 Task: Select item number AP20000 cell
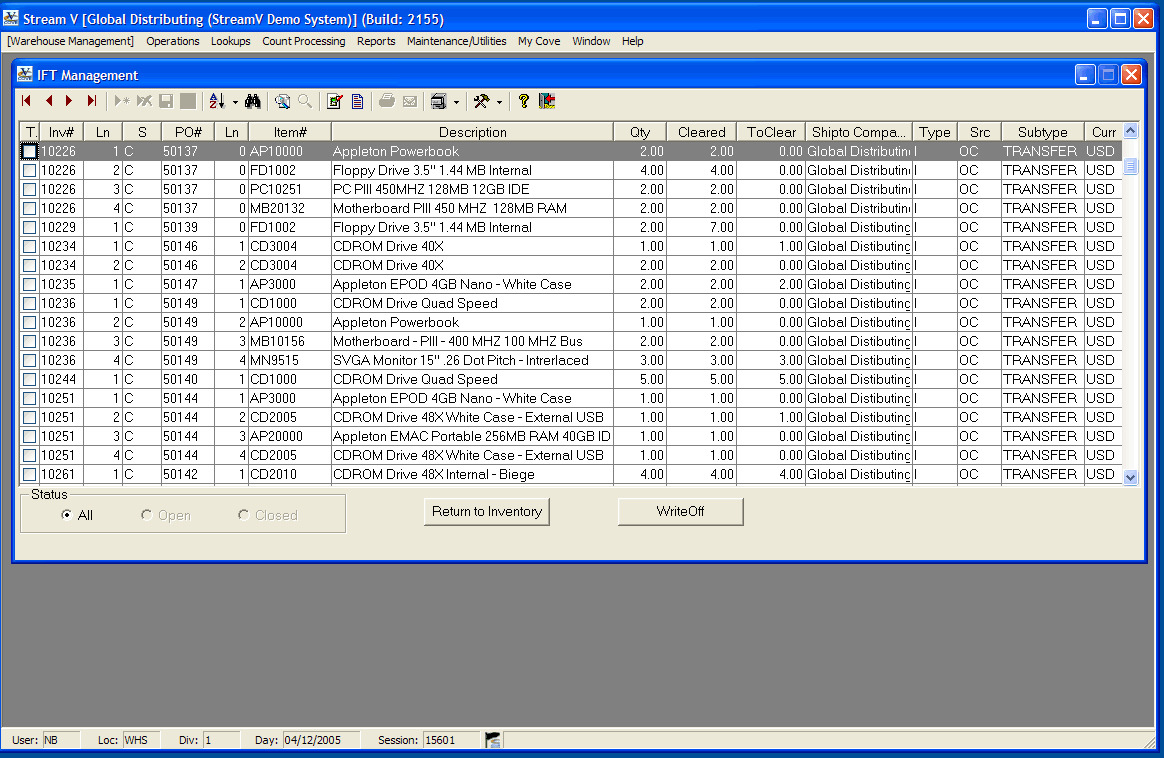290,437
